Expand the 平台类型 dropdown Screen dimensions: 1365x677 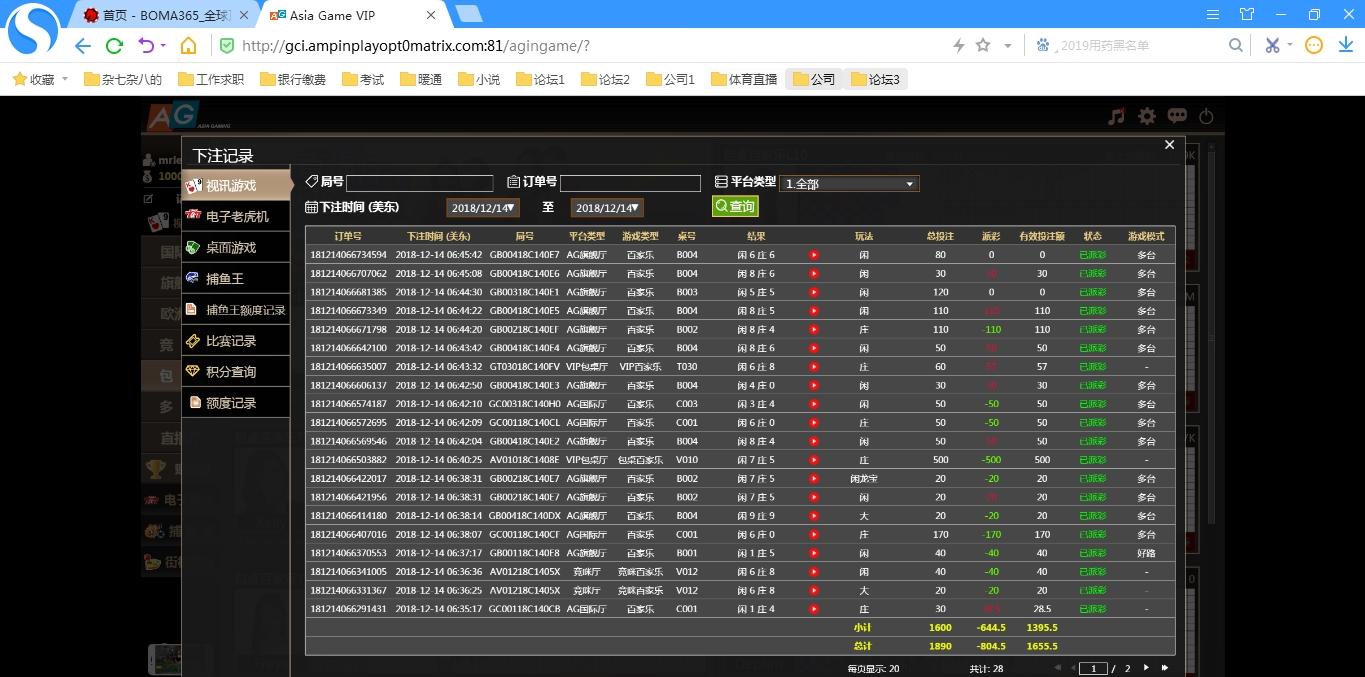[x=849, y=184]
